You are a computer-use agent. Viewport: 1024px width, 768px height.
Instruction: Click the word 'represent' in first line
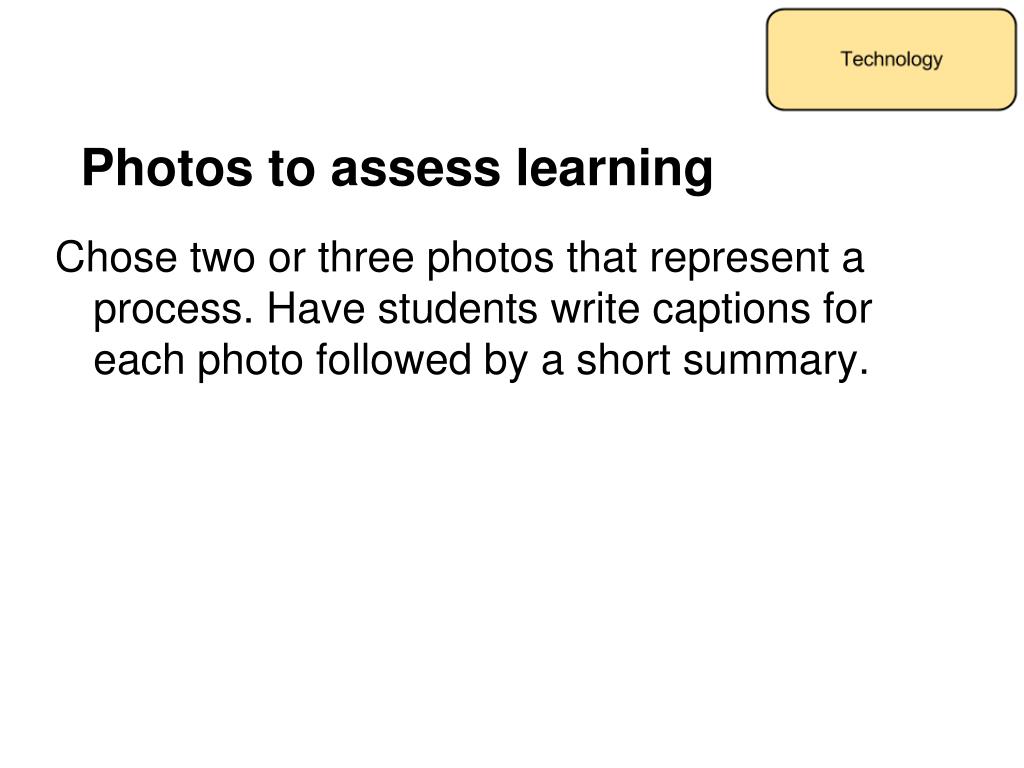pyautogui.click(x=739, y=259)
